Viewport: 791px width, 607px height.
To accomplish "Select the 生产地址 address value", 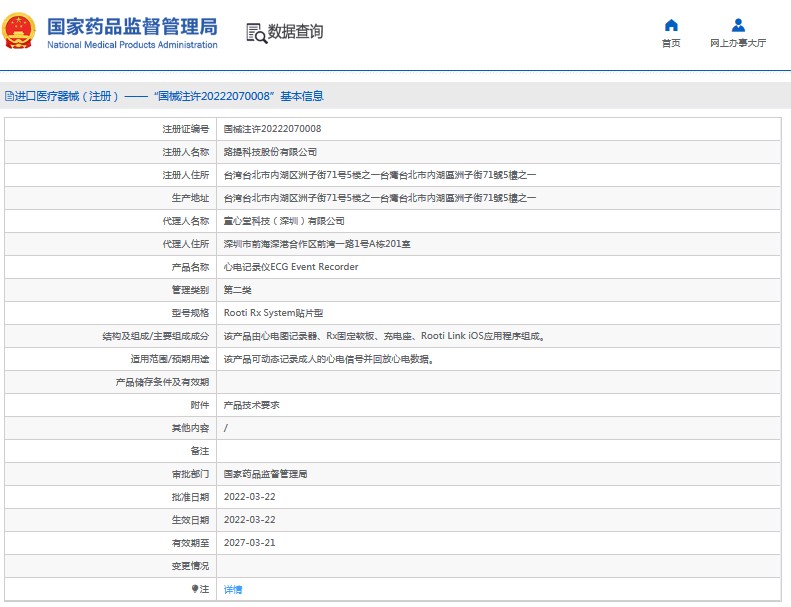I will [x=380, y=198].
